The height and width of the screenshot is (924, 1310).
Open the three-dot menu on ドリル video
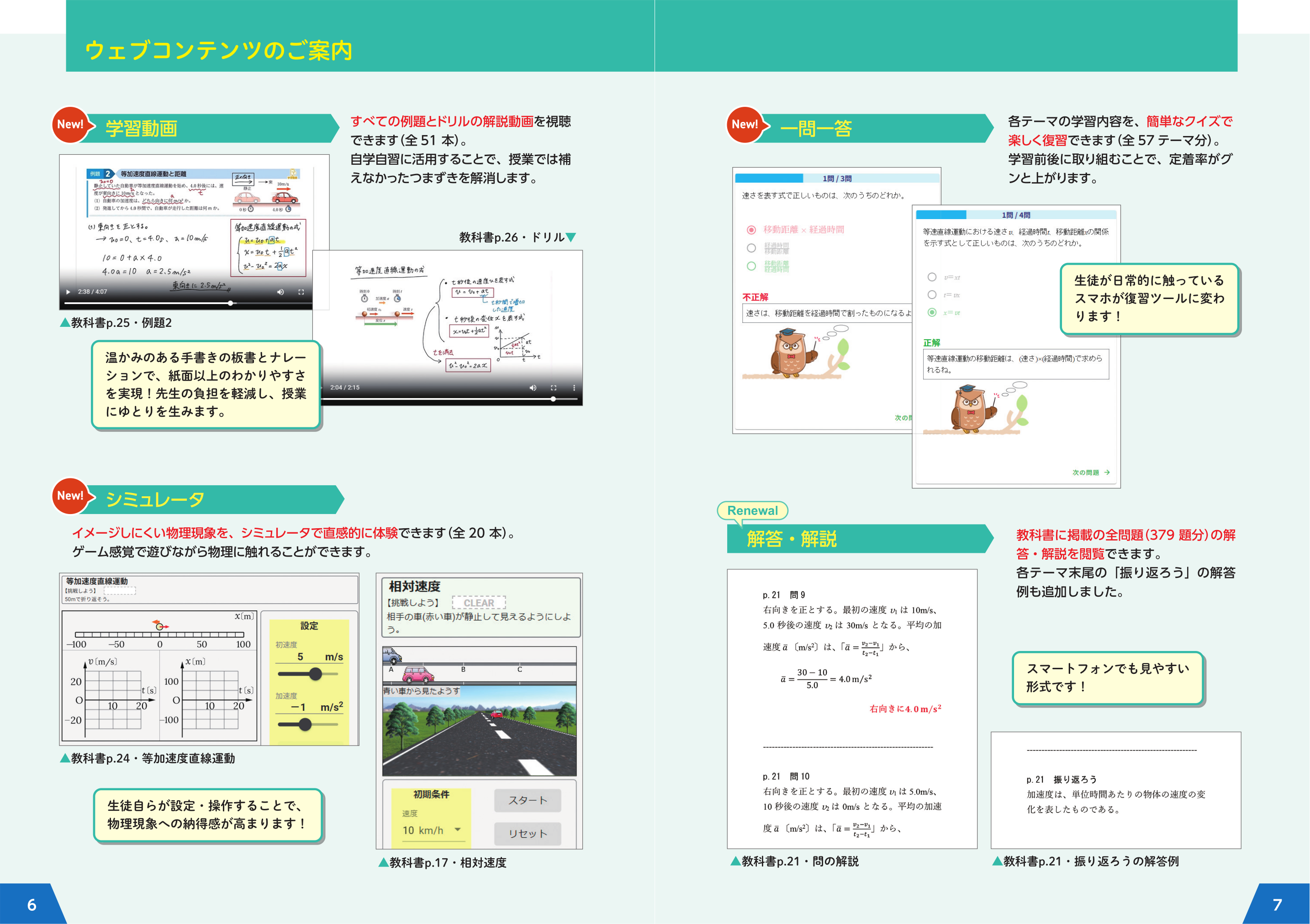[x=574, y=388]
